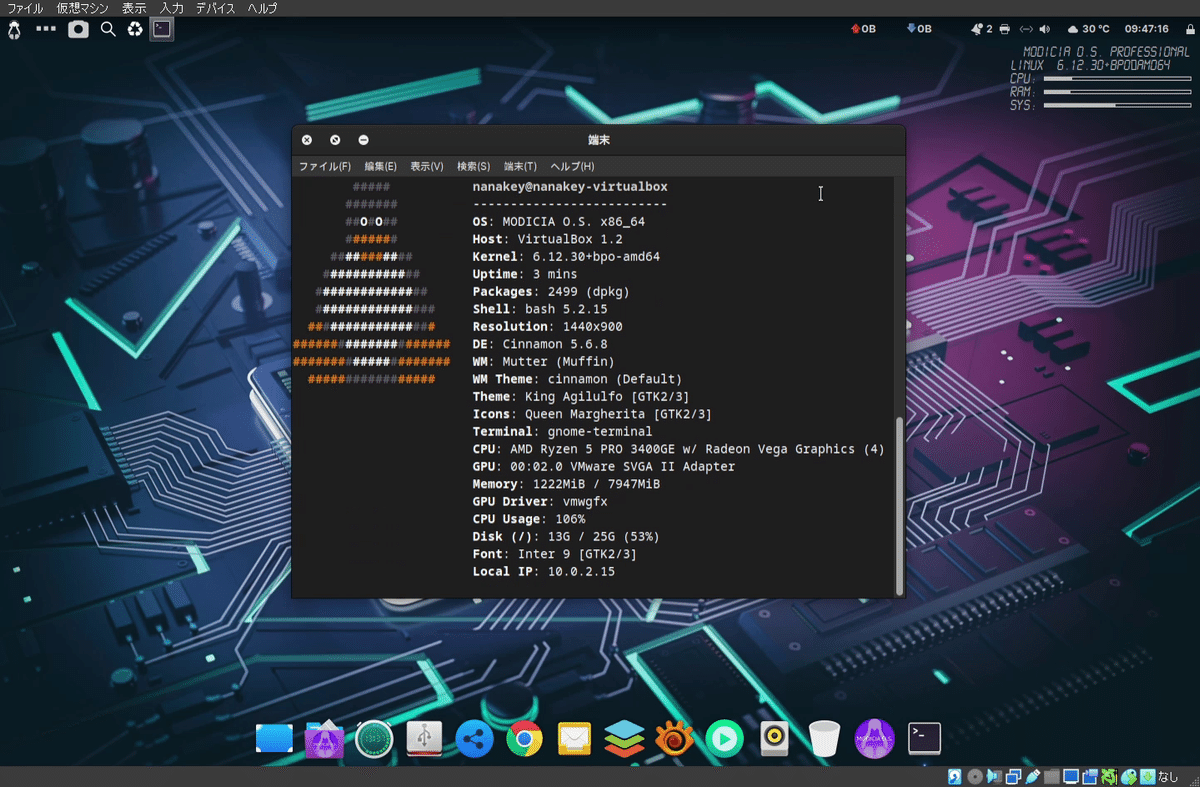Mute audio via the speaker icon in top panel
1200x787 pixels.
coord(1045,29)
